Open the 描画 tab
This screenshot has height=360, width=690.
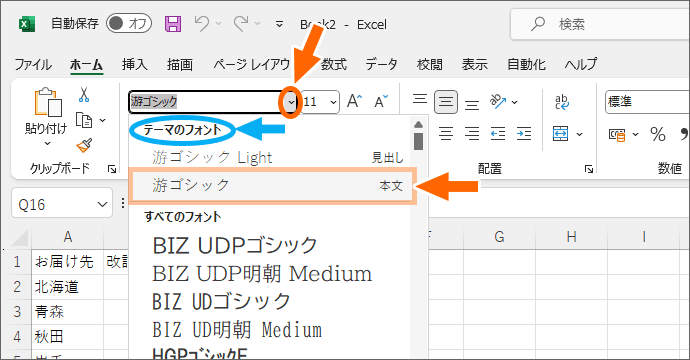coord(180,64)
